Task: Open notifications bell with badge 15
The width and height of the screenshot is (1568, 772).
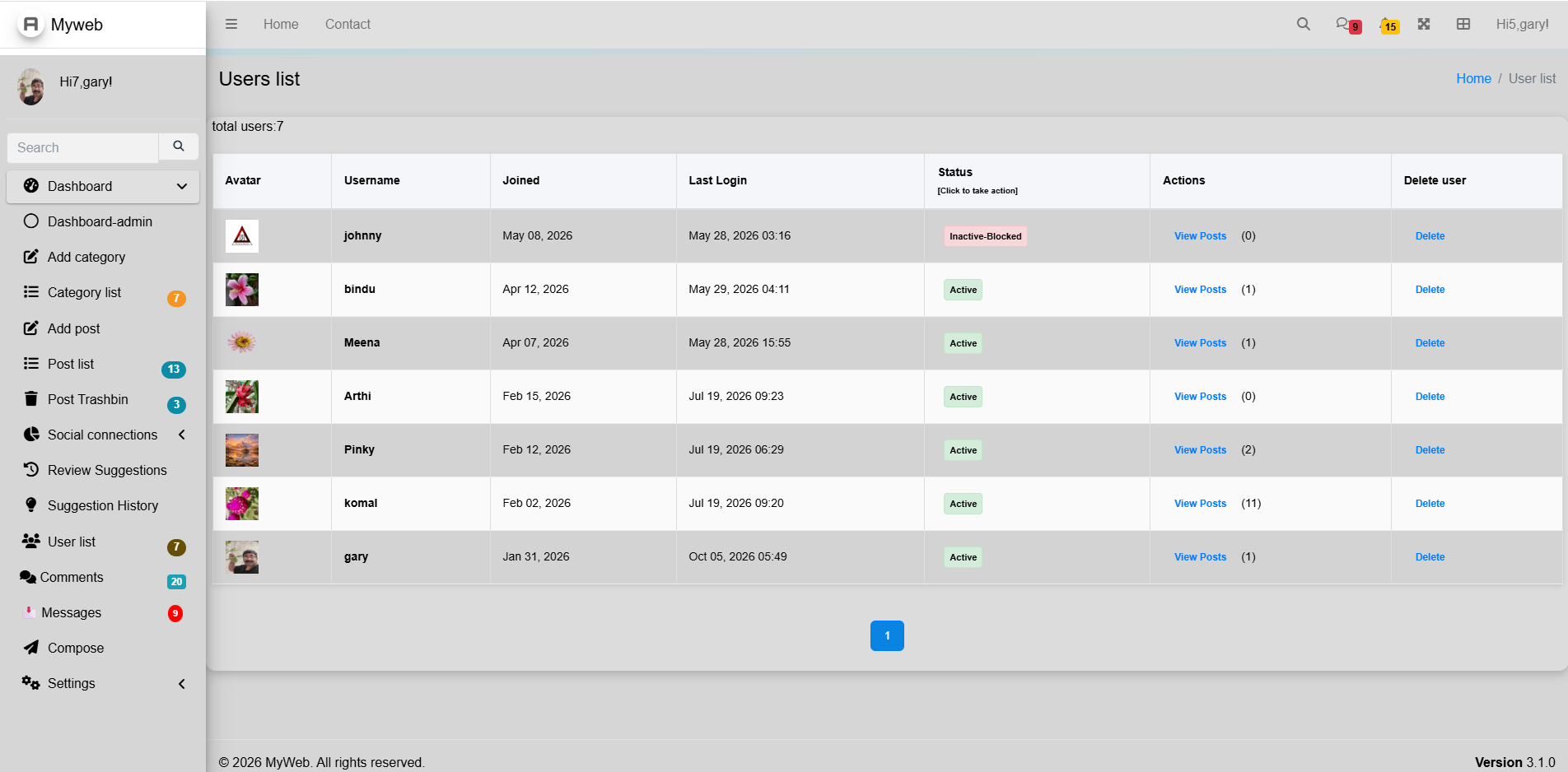Action: 1389,25
